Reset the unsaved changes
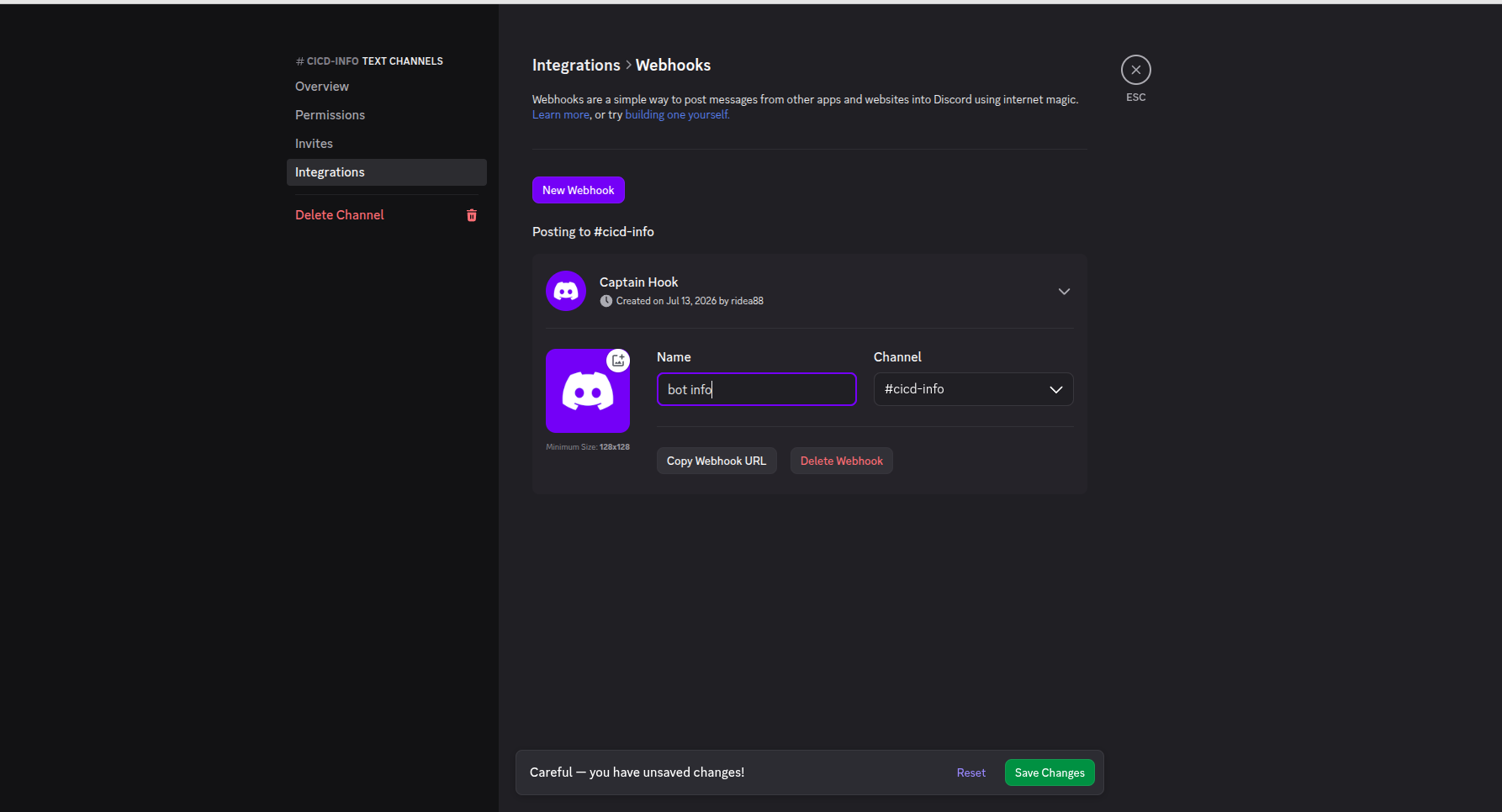 [x=971, y=772]
